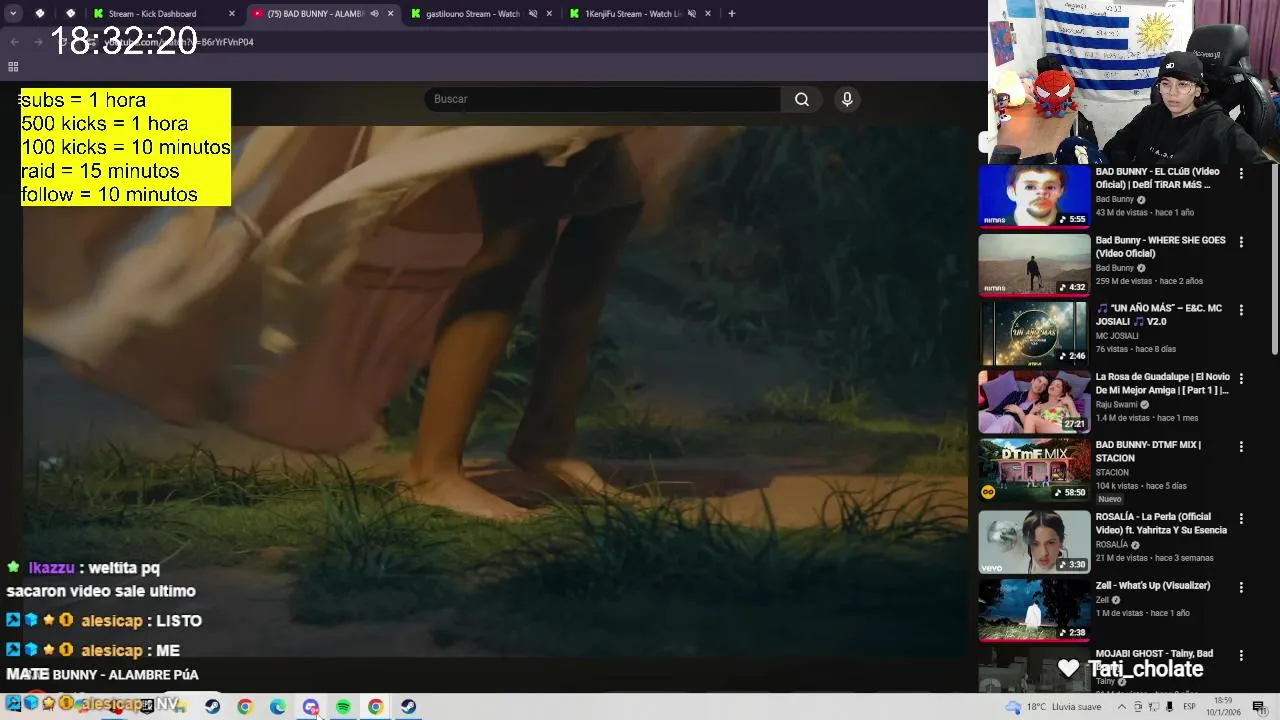Open options menu for UN AÑO MÁS
1280x720 pixels.
coord(1241,310)
